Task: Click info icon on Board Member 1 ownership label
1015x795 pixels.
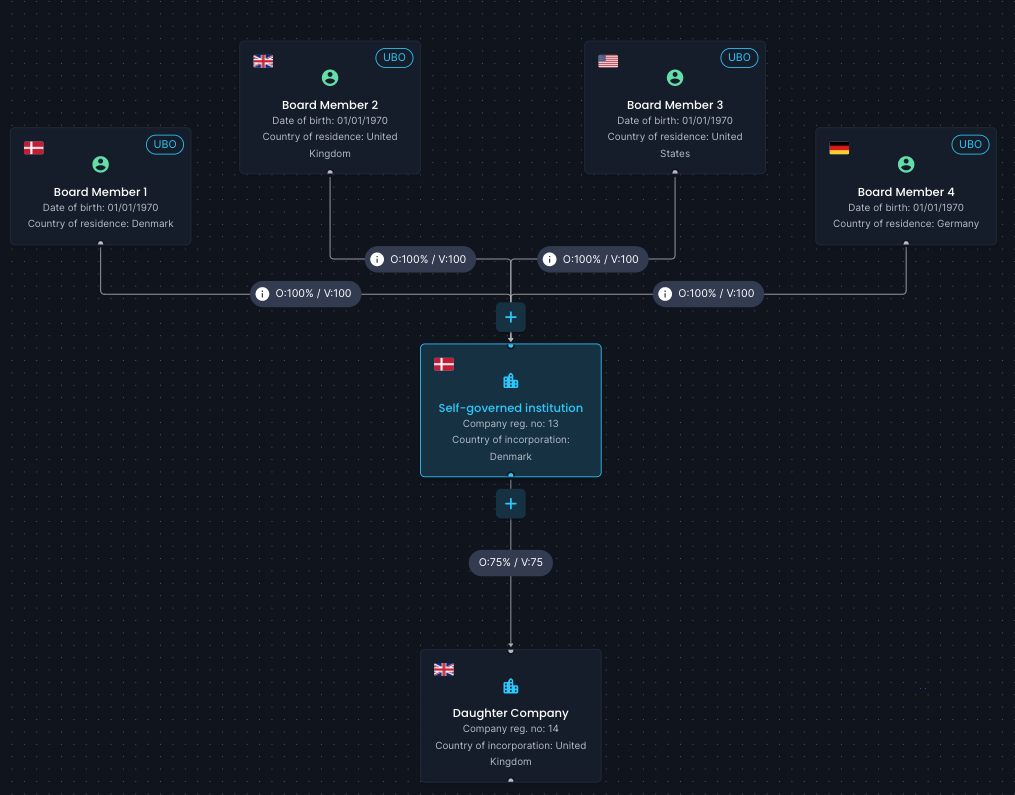Action: coord(262,294)
